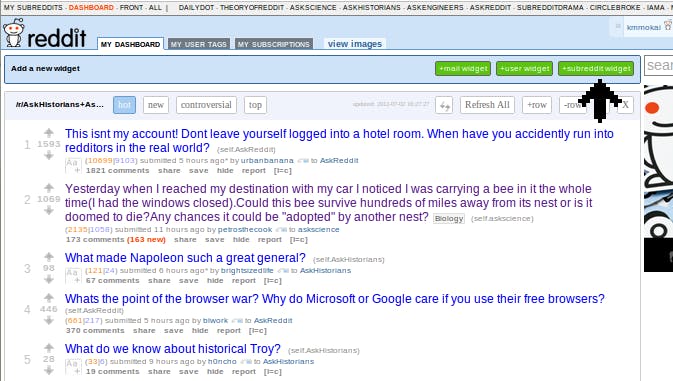673x381 pixels.
Task: Open the hotel room redditors post title
Action: coord(339,141)
